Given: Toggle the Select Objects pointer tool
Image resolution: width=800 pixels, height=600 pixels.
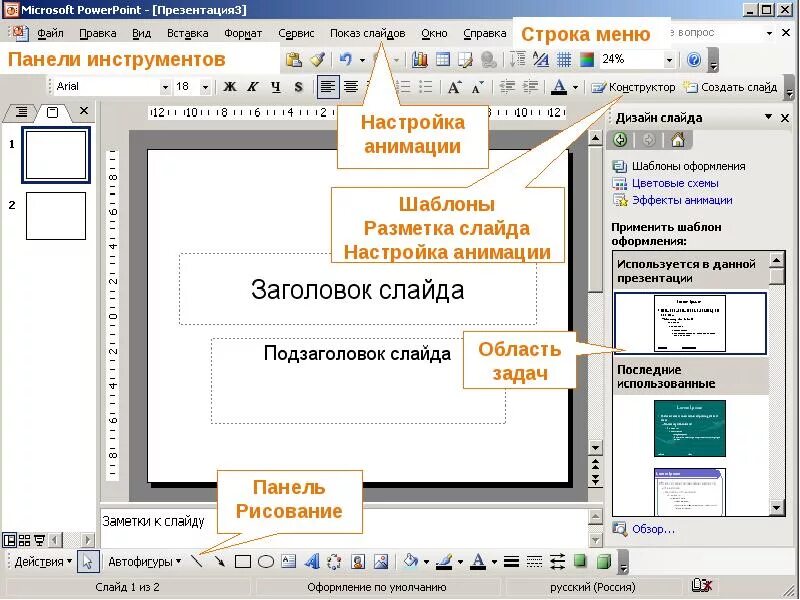Looking at the screenshot, I should tap(88, 562).
